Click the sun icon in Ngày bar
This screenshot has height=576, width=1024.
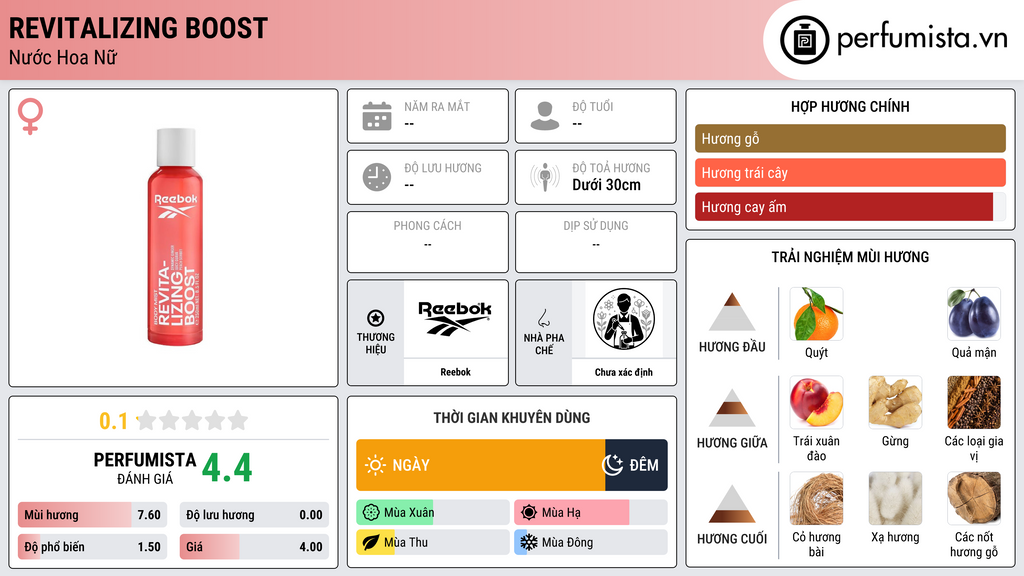[375, 465]
